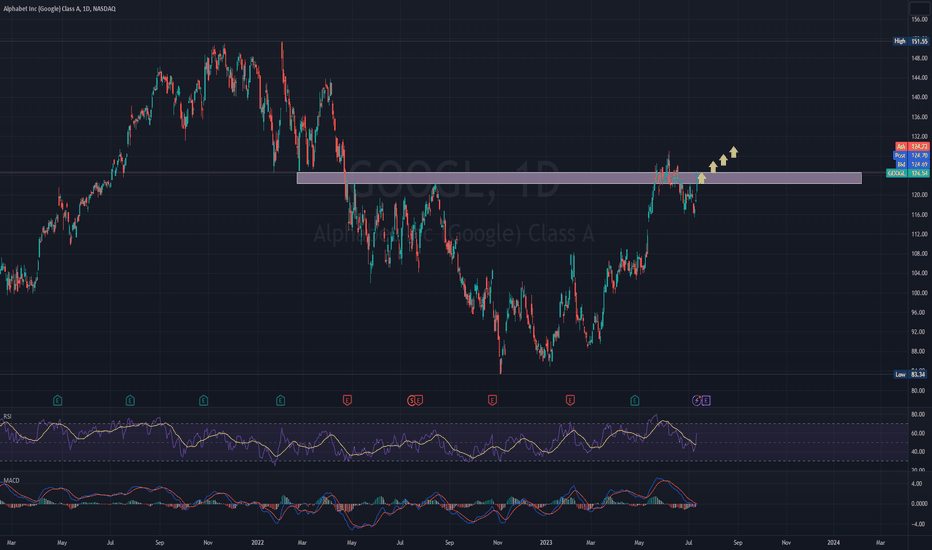Screen dimensions: 932x550
Task: Click 0.000 on the MACD scale
Action: [918, 504]
